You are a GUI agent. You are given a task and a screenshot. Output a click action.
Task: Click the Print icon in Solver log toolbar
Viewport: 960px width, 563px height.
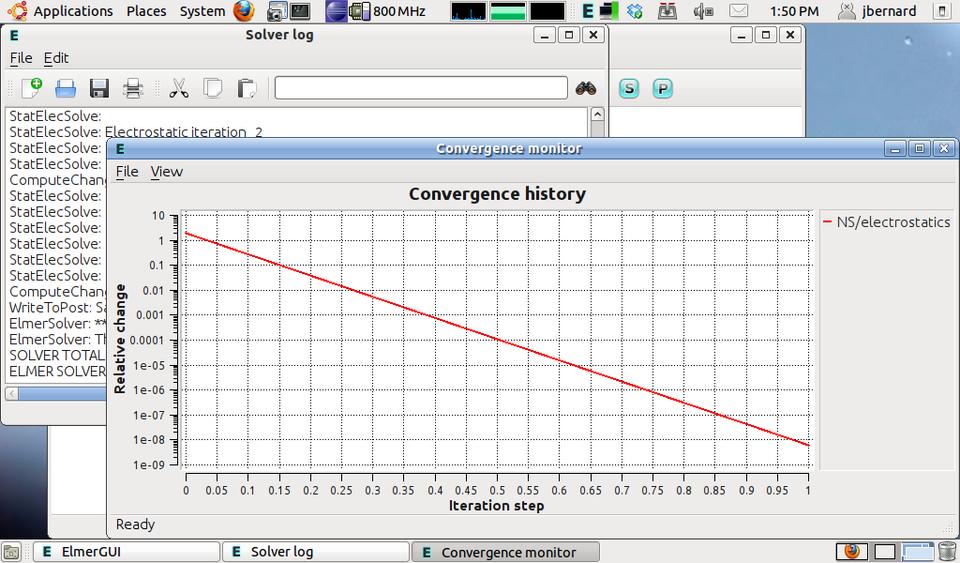[133, 88]
